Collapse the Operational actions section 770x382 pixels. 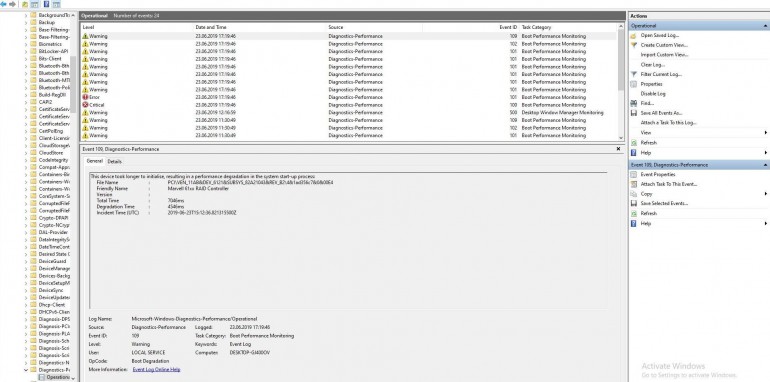766,26
